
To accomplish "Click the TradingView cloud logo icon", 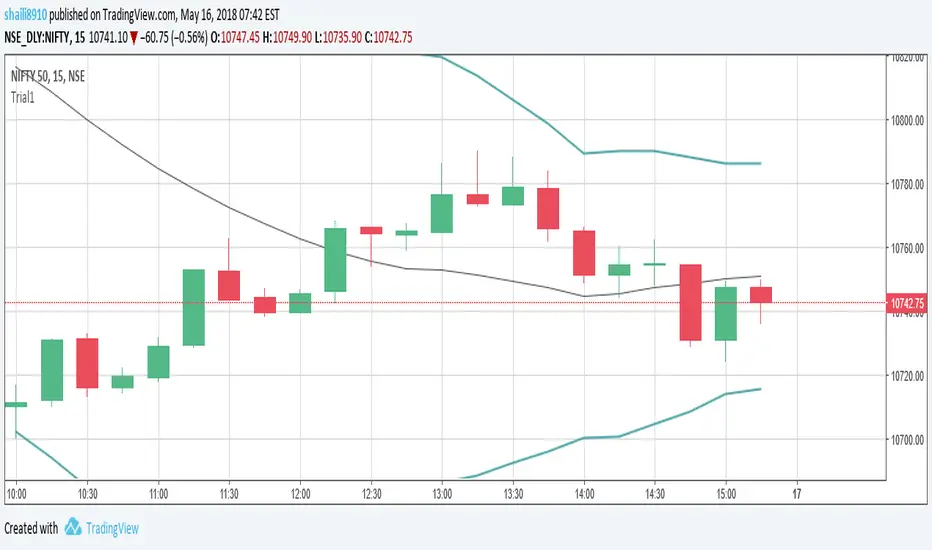I will tap(74, 528).
